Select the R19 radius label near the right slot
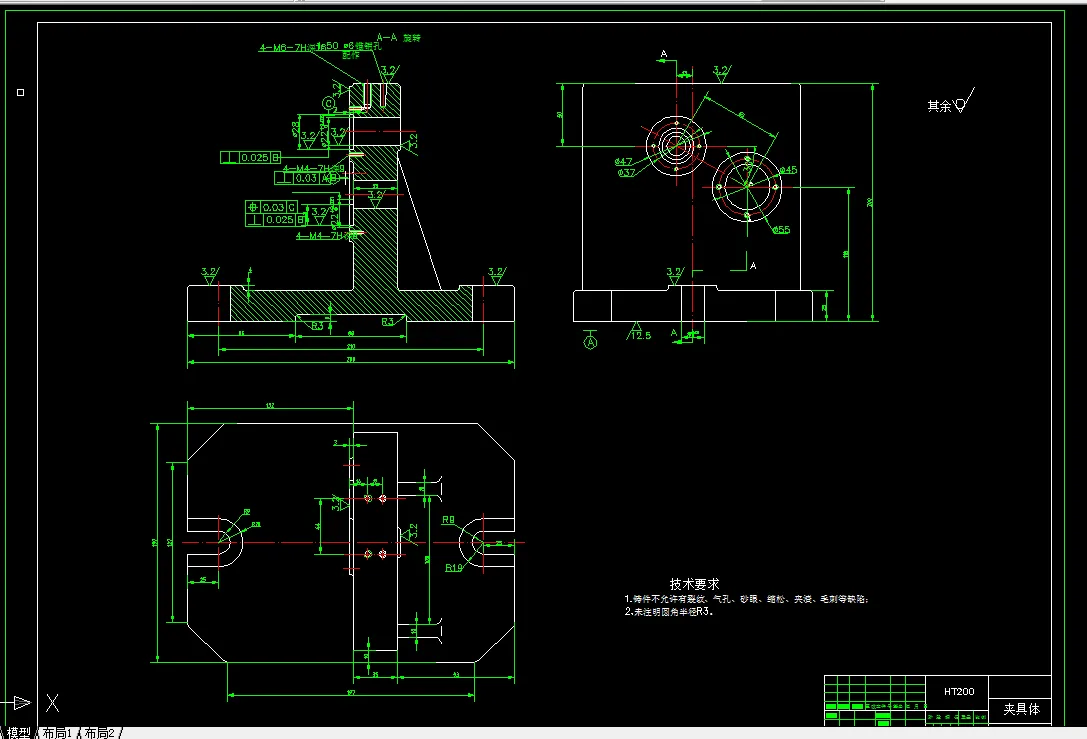 (x=453, y=568)
